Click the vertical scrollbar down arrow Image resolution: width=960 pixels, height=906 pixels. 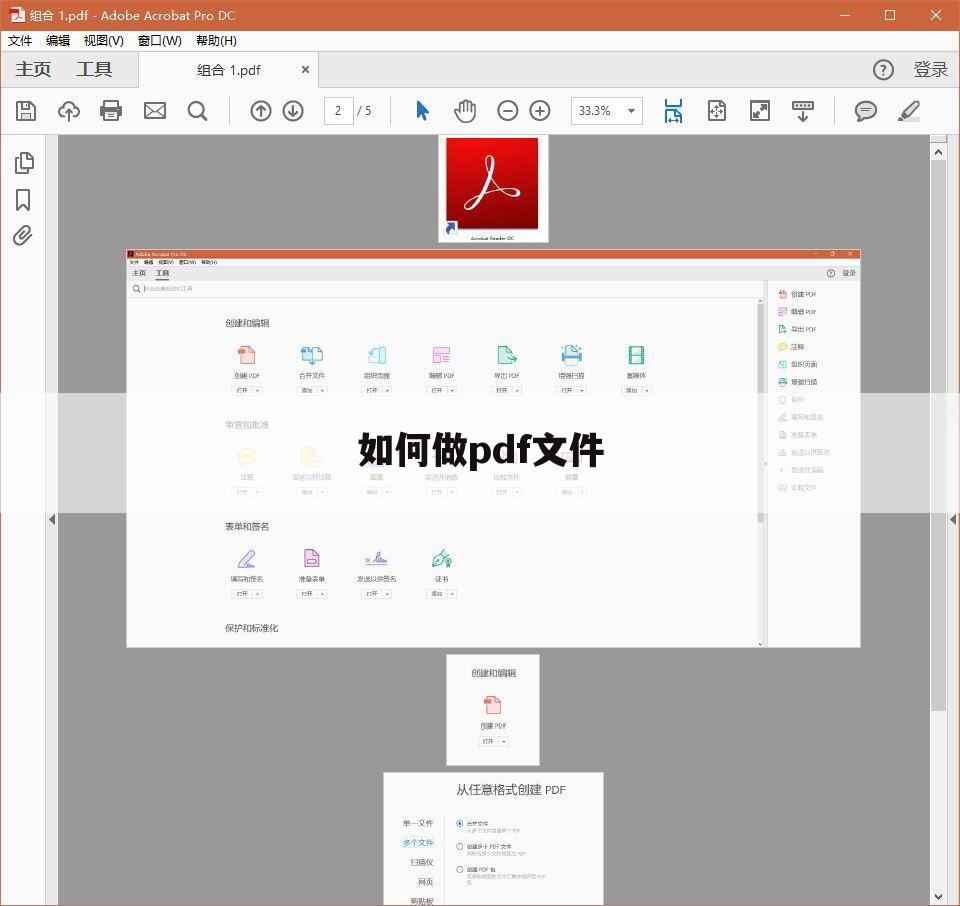click(938, 897)
